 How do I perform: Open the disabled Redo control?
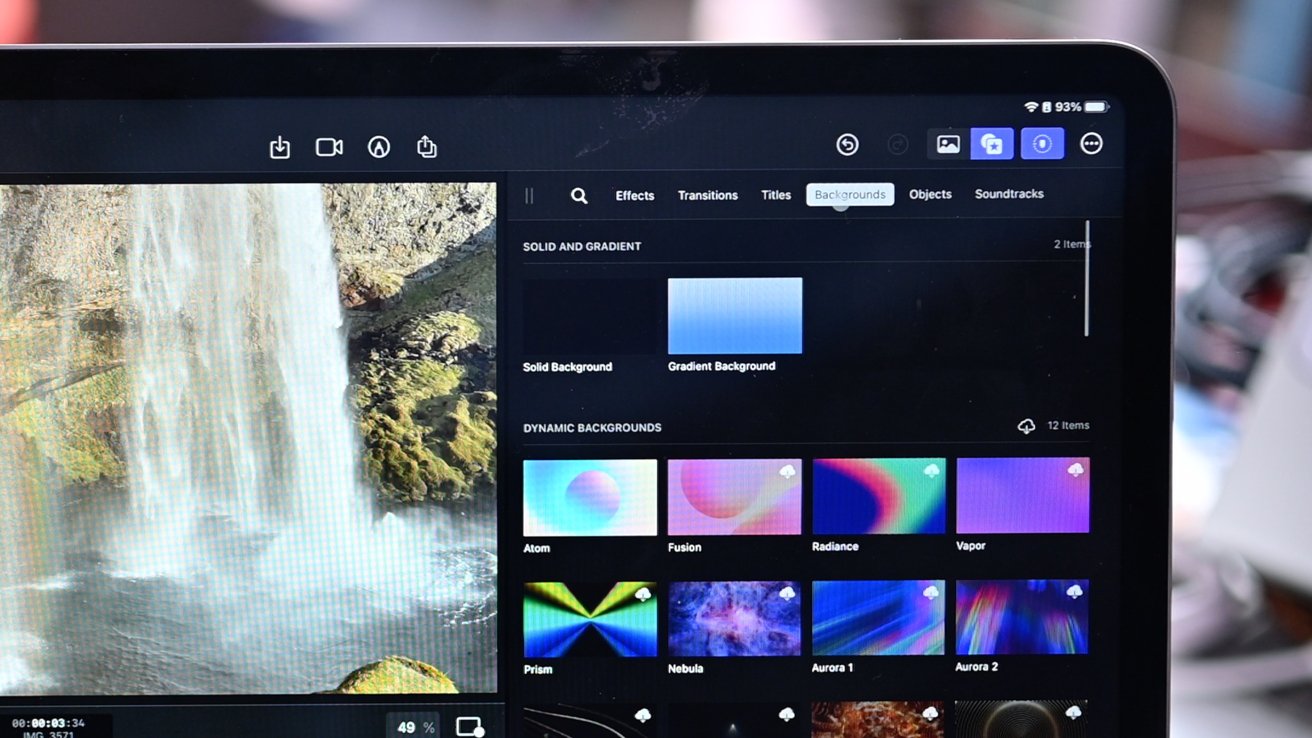coord(897,144)
